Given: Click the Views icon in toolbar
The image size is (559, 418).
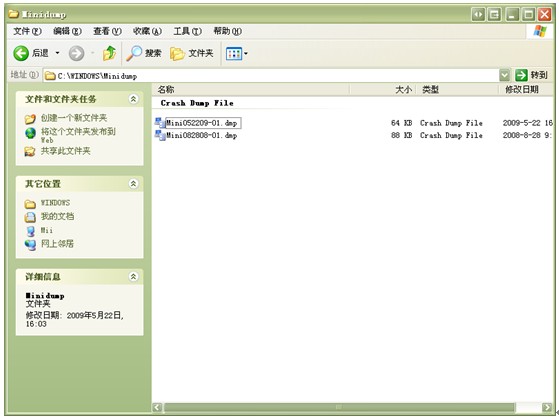Looking at the screenshot, I should (x=234, y=54).
